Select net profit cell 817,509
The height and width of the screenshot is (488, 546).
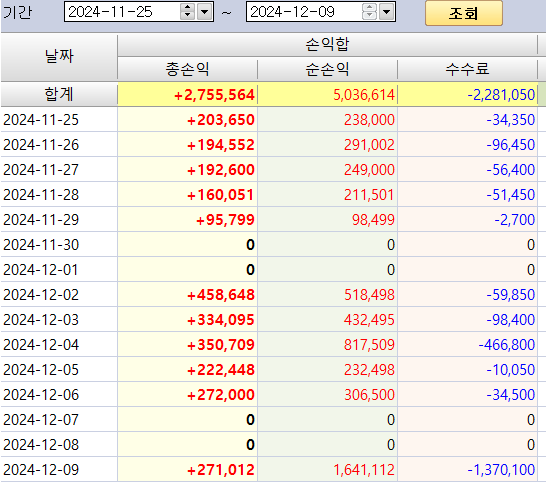pos(327,345)
